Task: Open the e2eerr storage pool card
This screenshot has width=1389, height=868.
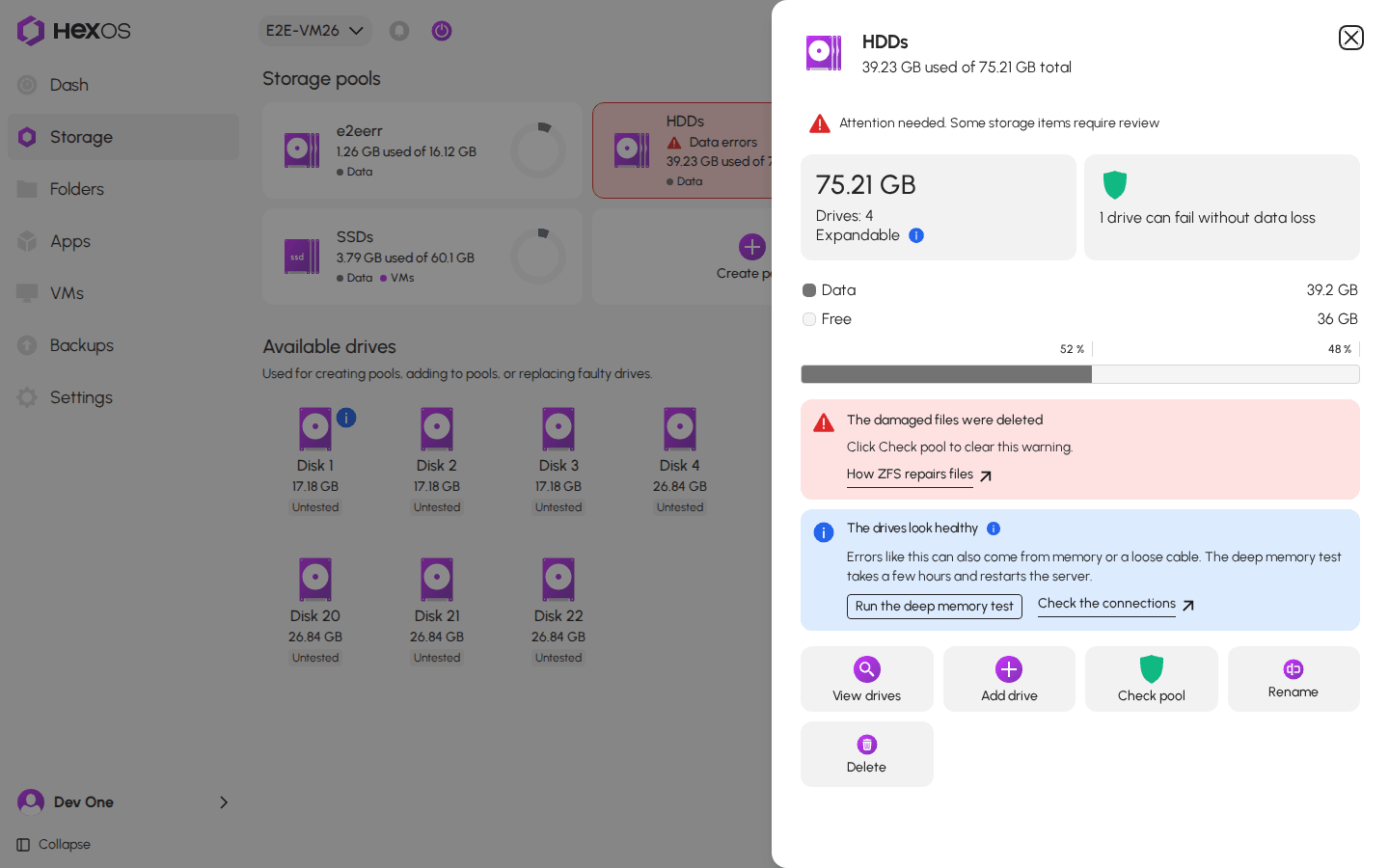Action: 422,150
